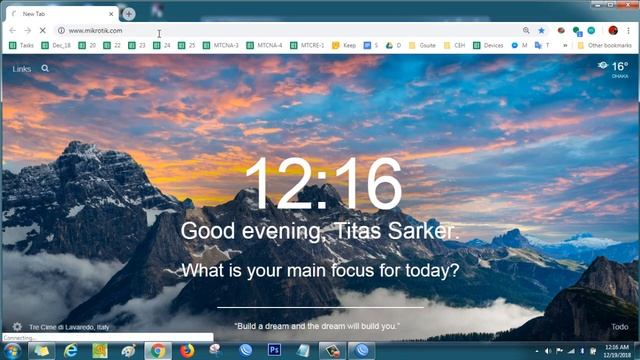Open the Devices bookmark
The image size is (640, 360).
pyautogui.click(x=488, y=45)
